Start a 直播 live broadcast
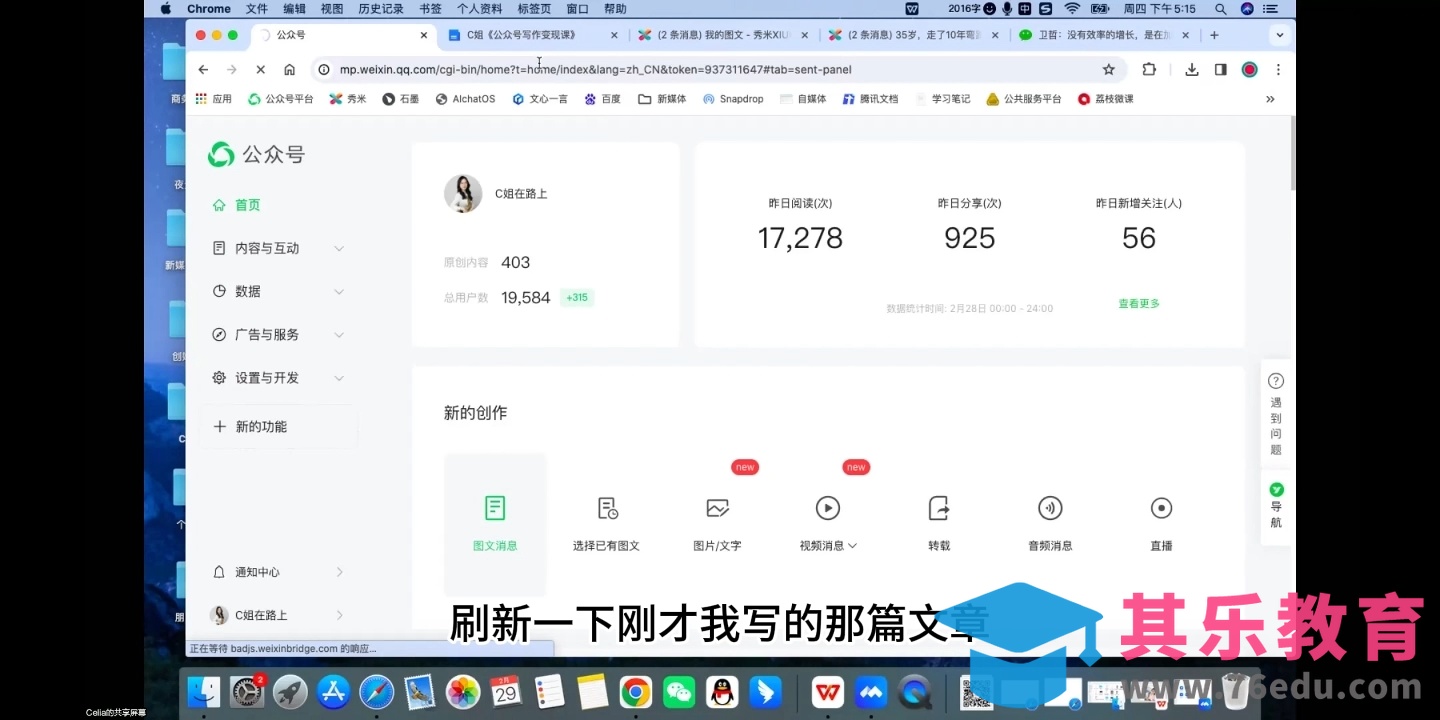The height and width of the screenshot is (720, 1440). [x=1161, y=508]
